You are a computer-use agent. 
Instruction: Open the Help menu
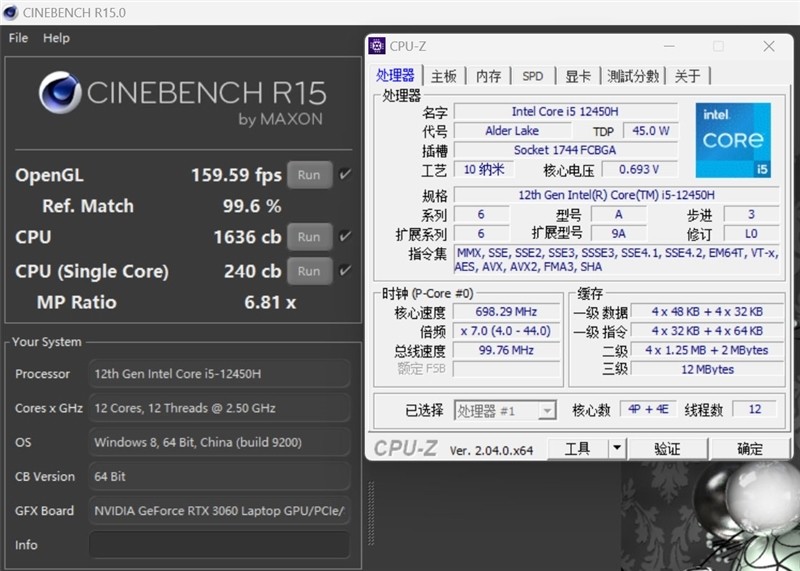pyautogui.click(x=56, y=38)
